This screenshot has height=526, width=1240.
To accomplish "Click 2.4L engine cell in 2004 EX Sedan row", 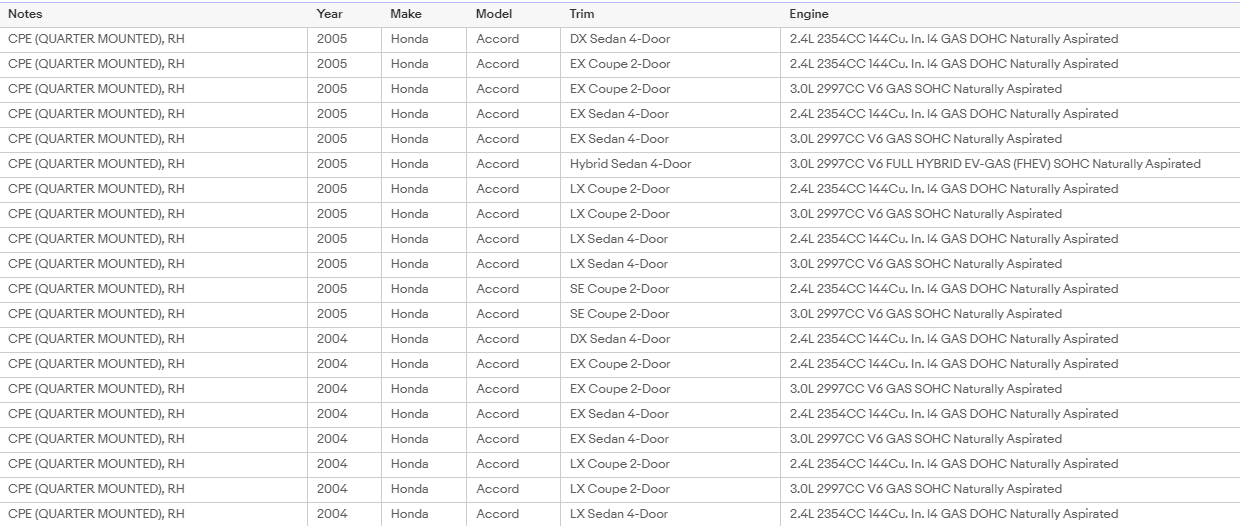I will (1010, 414).
